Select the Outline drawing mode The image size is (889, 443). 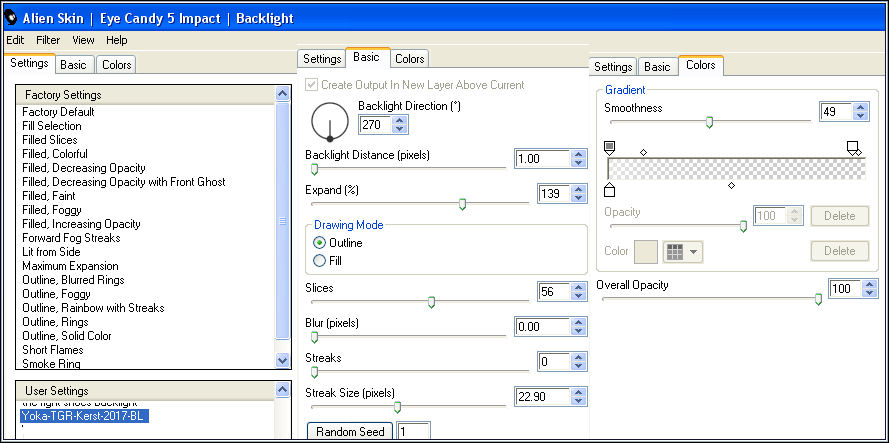(320, 243)
